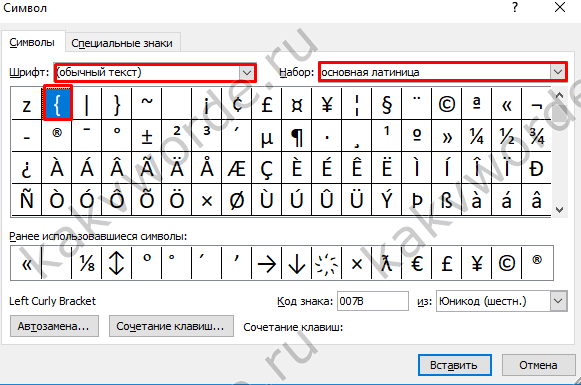Select the pound sign £ in the main grid
Screen dimensions: 581x385
[x=267, y=104]
